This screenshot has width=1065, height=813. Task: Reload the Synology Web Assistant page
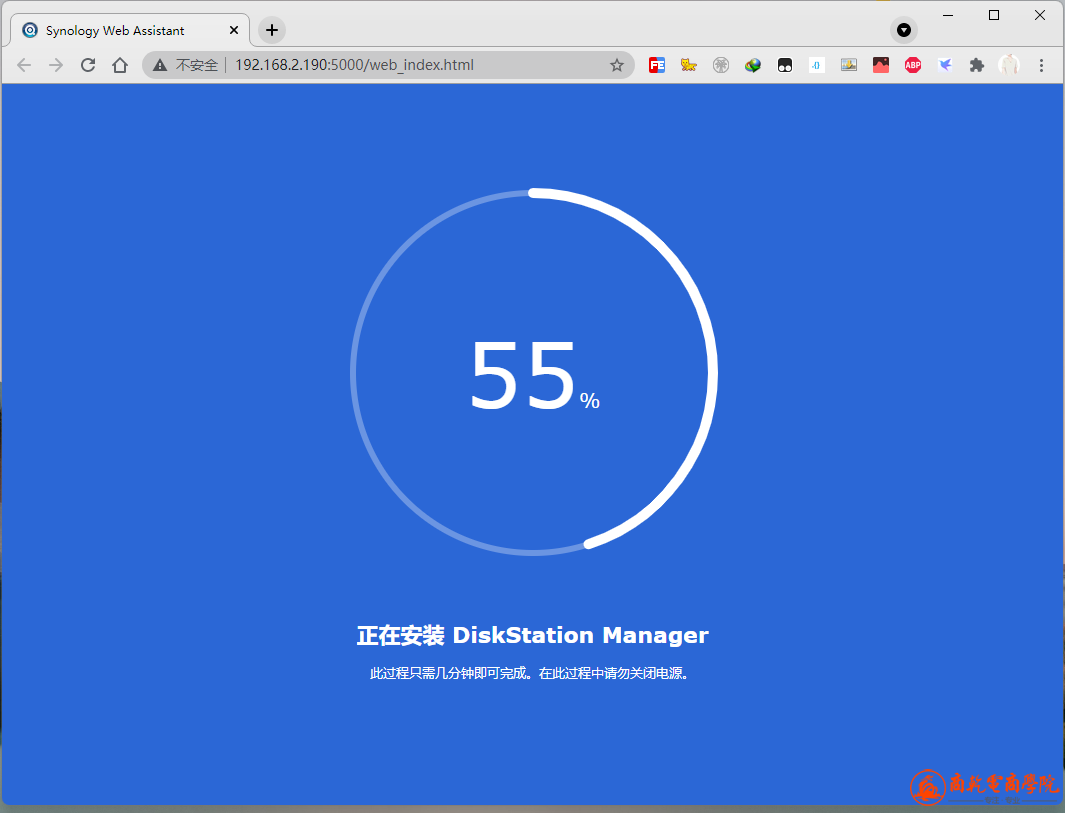click(88, 65)
